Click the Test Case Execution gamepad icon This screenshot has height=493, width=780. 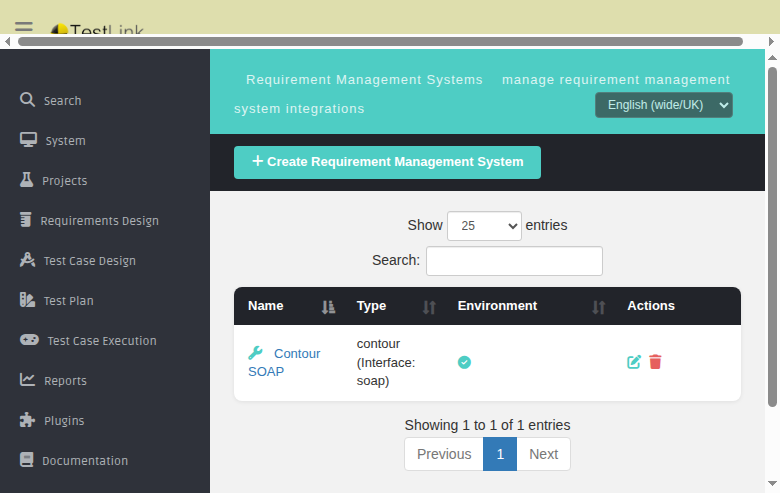pos(29,340)
